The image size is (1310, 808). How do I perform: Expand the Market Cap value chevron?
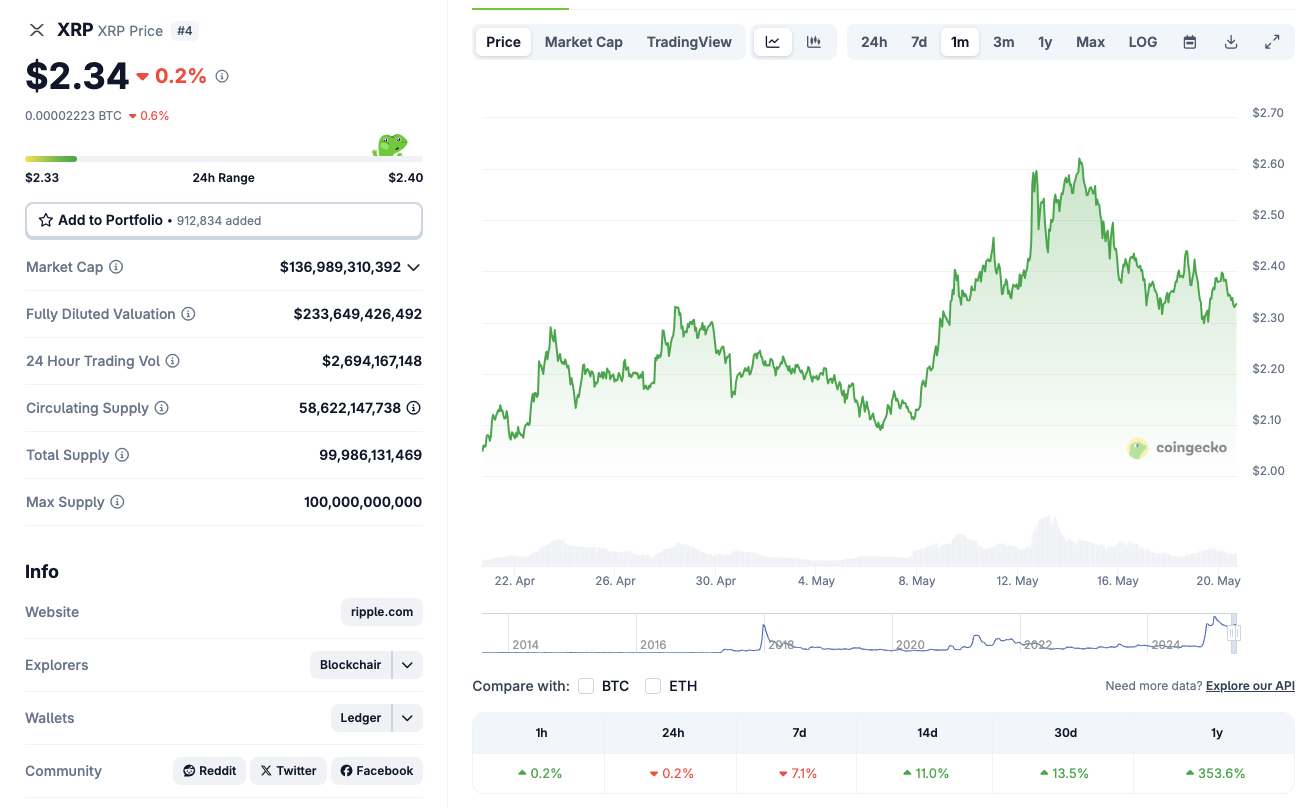(414, 267)
